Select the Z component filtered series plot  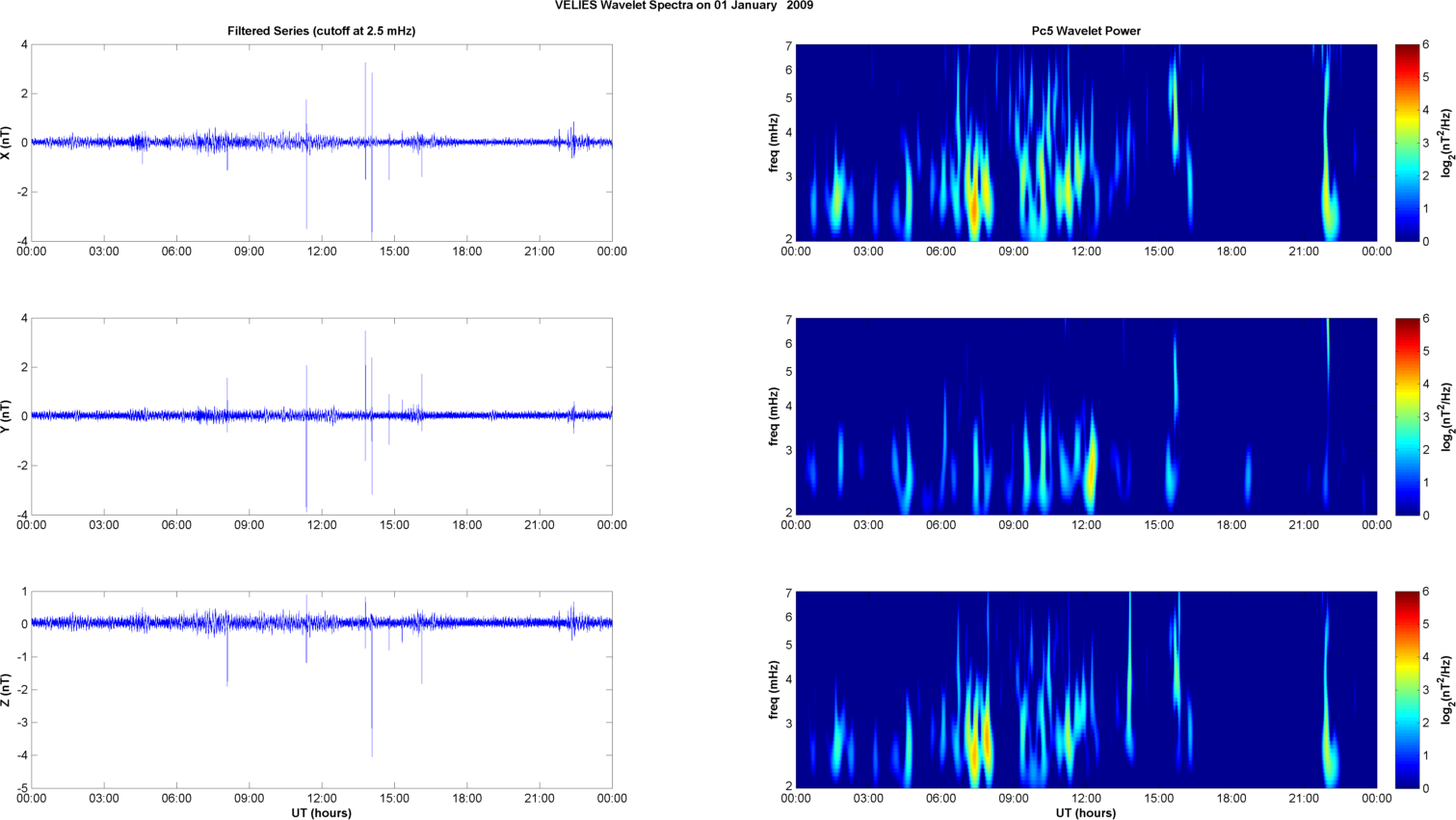coord(322,690)
